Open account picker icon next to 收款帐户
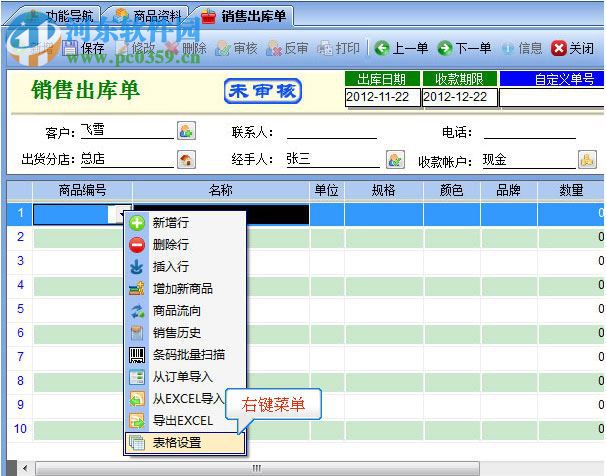This screenshot has height=476, width=606. click(587, 159)
